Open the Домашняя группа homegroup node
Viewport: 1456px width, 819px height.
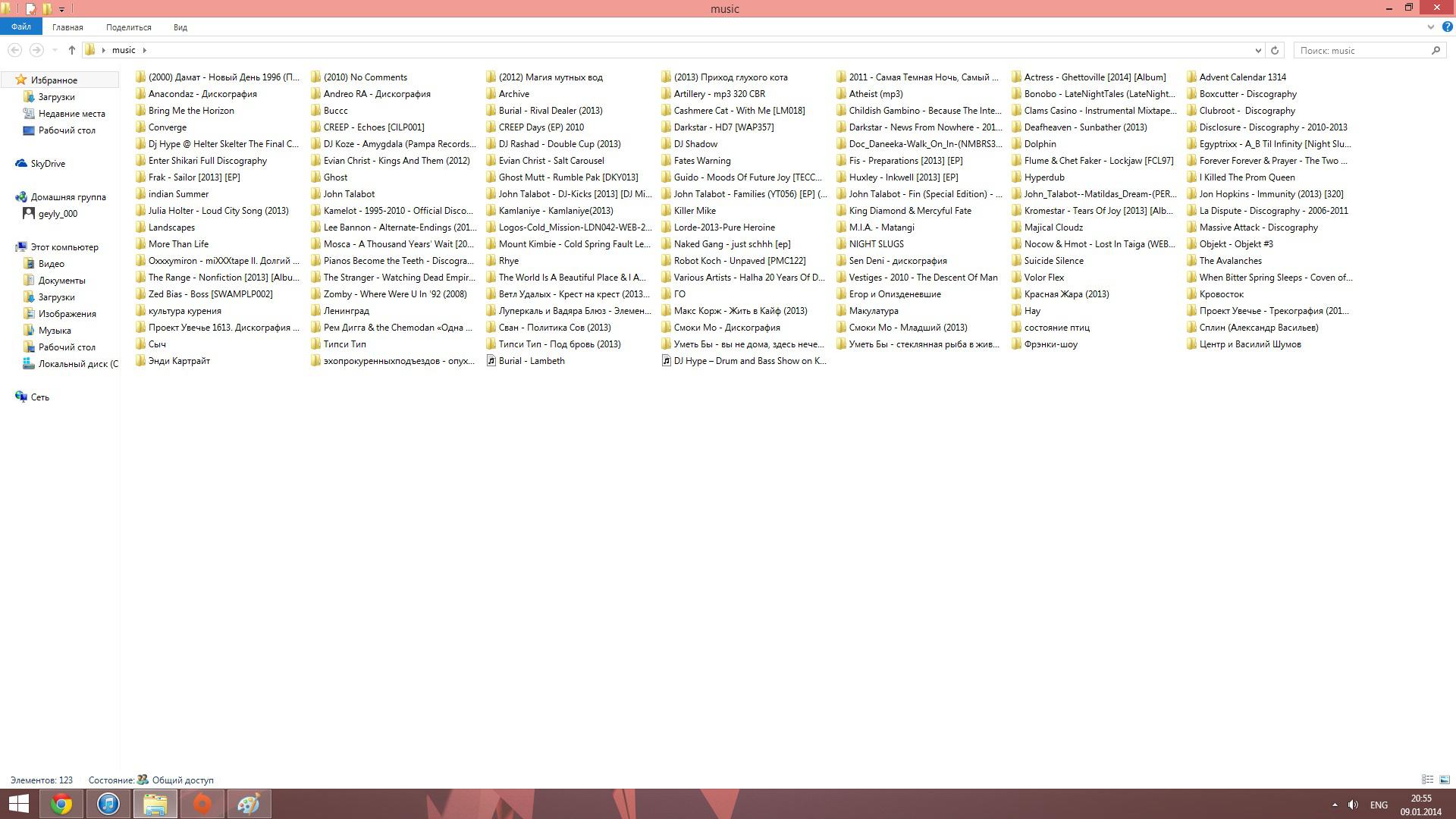[61, 197]
